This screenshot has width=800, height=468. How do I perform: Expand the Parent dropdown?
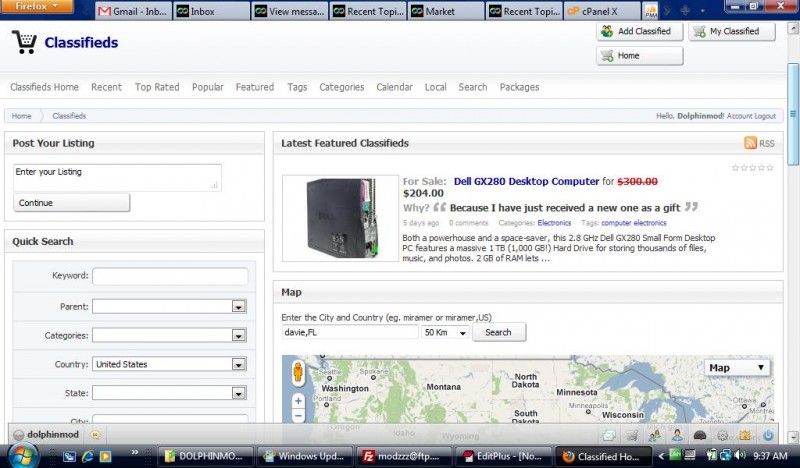coord(169,306)
